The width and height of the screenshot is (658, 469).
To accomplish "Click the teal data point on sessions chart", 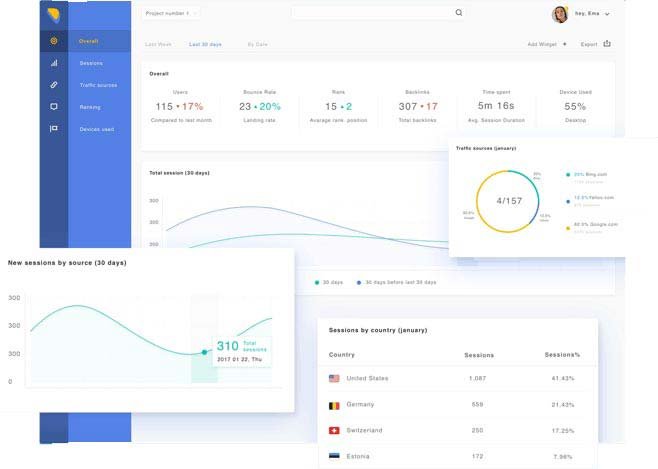I will click(205, 352).
